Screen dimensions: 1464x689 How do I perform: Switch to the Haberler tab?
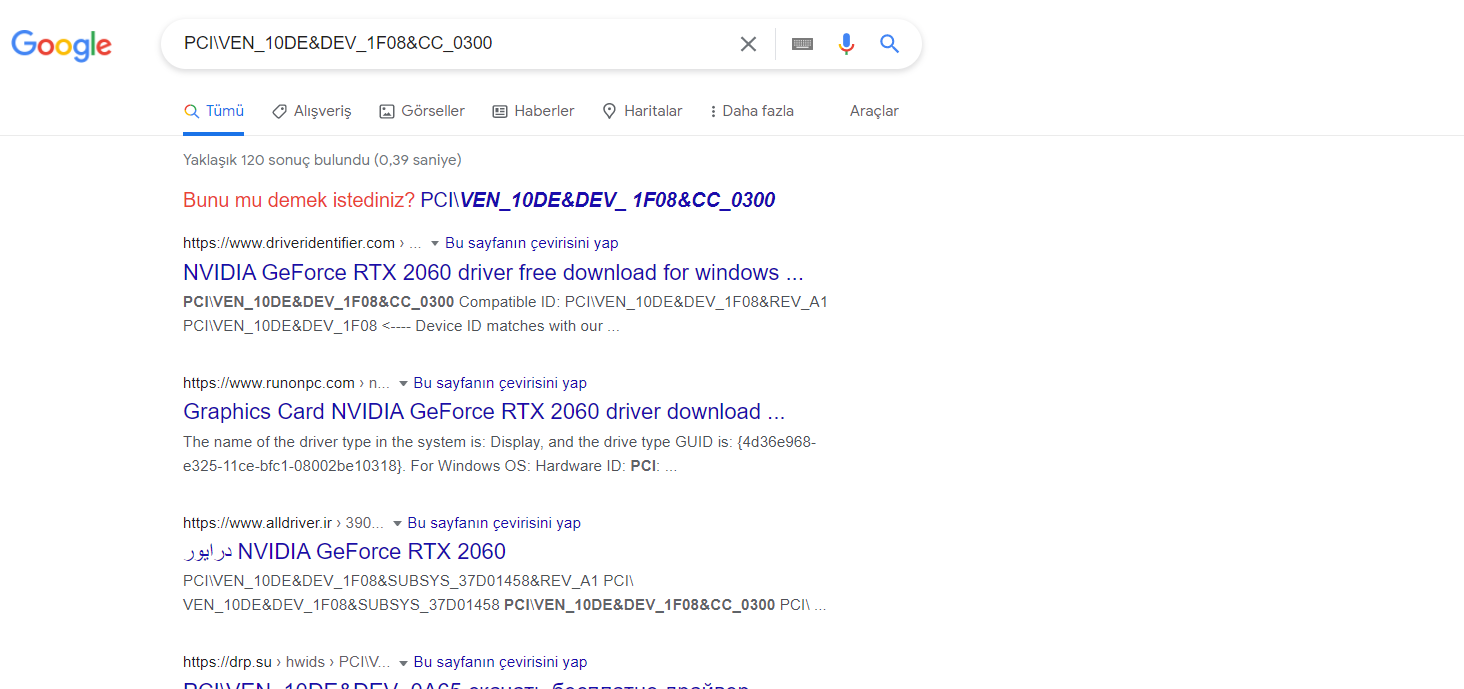tap(534, 111)
